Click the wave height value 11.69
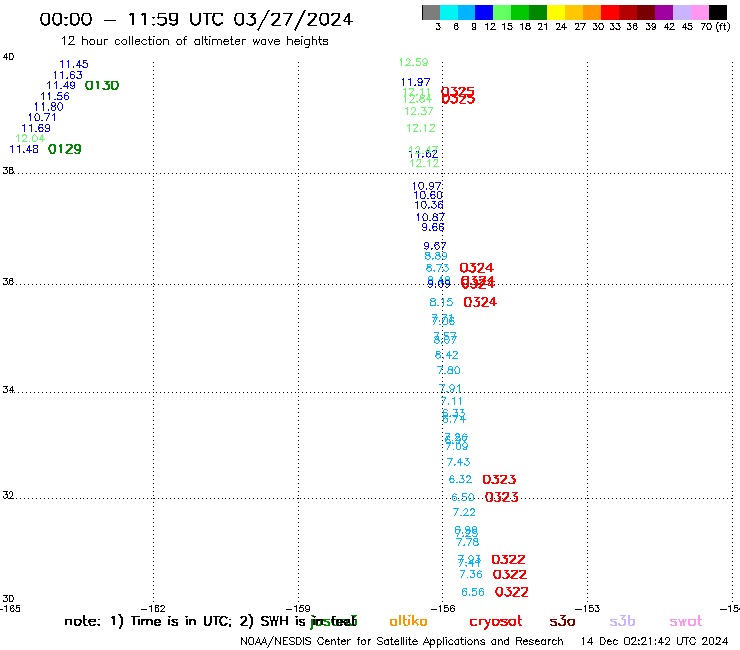740x650 pixels. point(36,128)
